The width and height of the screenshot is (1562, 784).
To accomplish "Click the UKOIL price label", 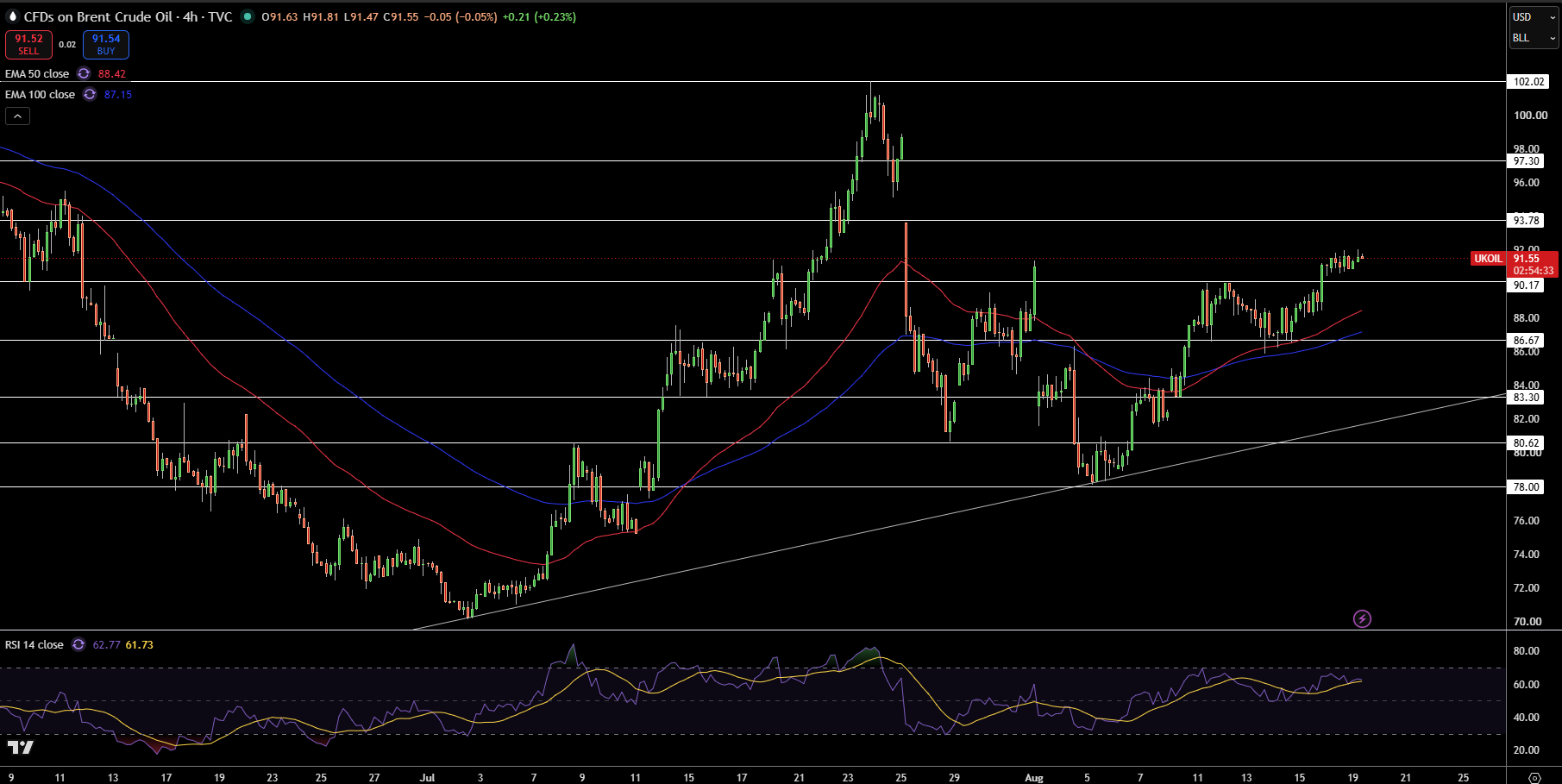I will 1488,259.
